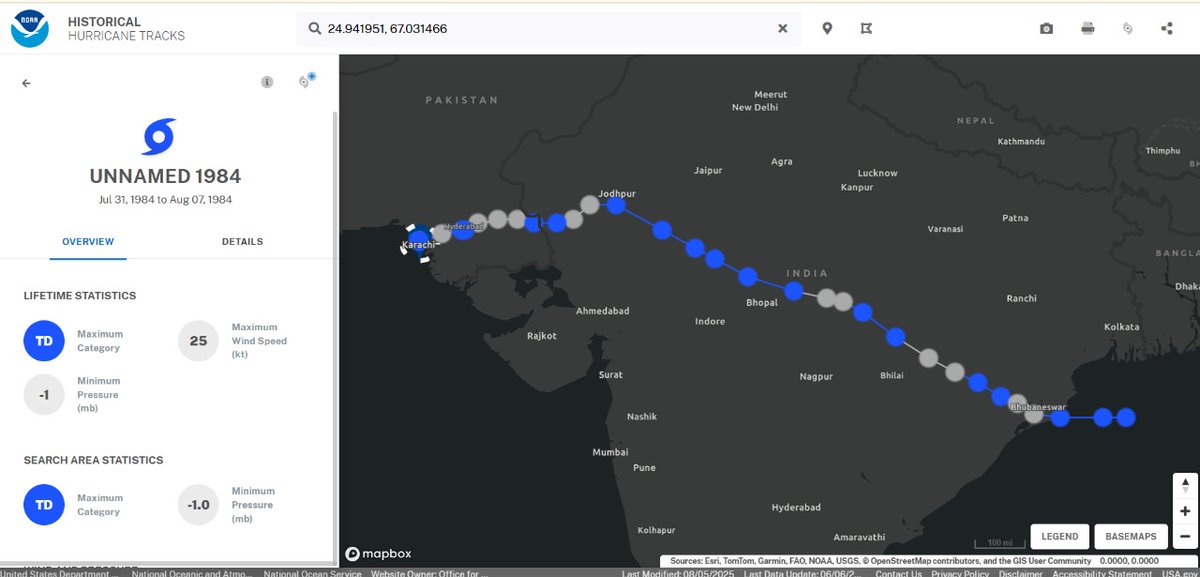Click the Privacy Policy footer link
This screenshot has height=577, width=1200.
pyautogui.click(x=962, y=573)
